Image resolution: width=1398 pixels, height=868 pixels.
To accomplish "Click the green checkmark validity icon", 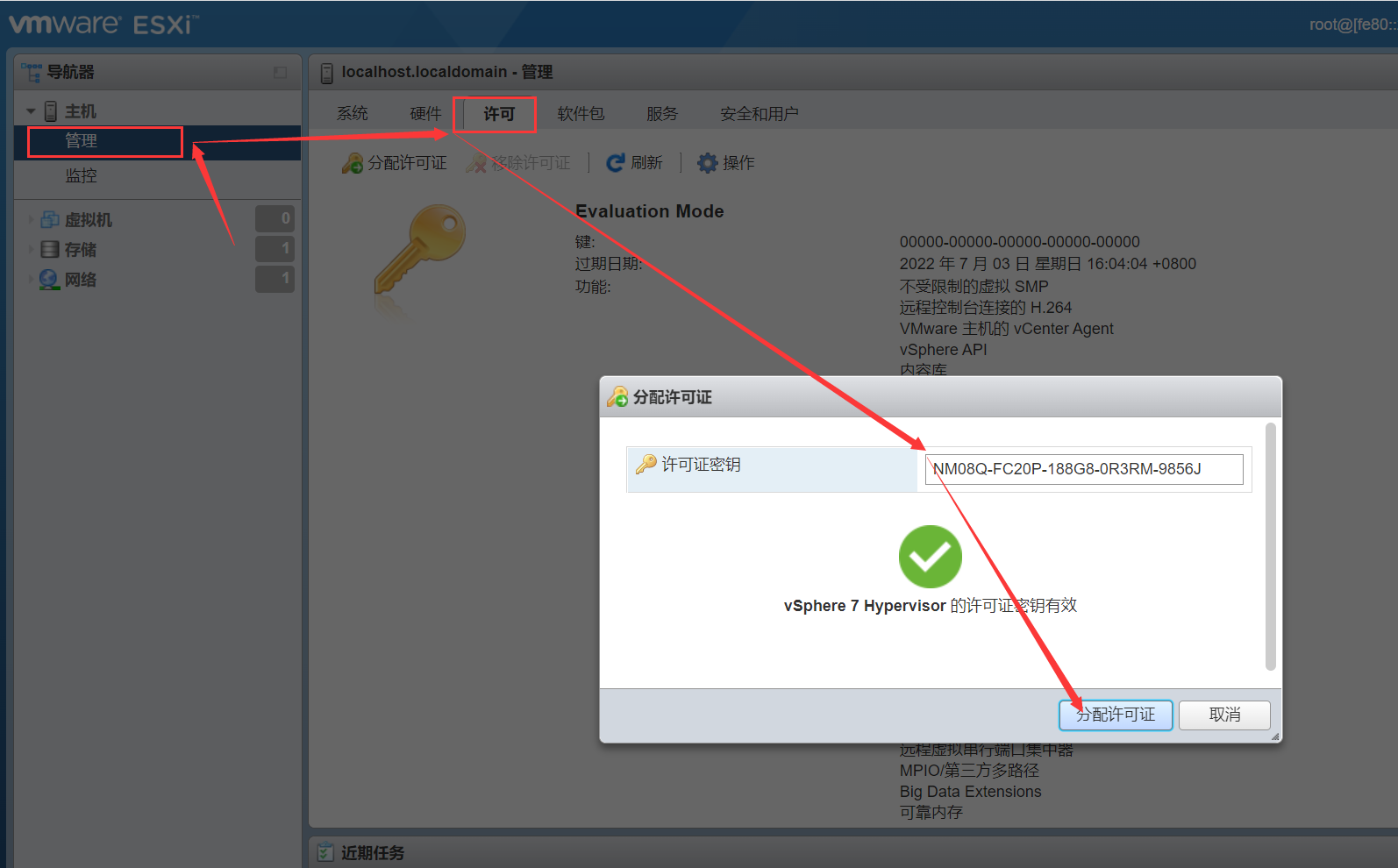I will 931,557.
